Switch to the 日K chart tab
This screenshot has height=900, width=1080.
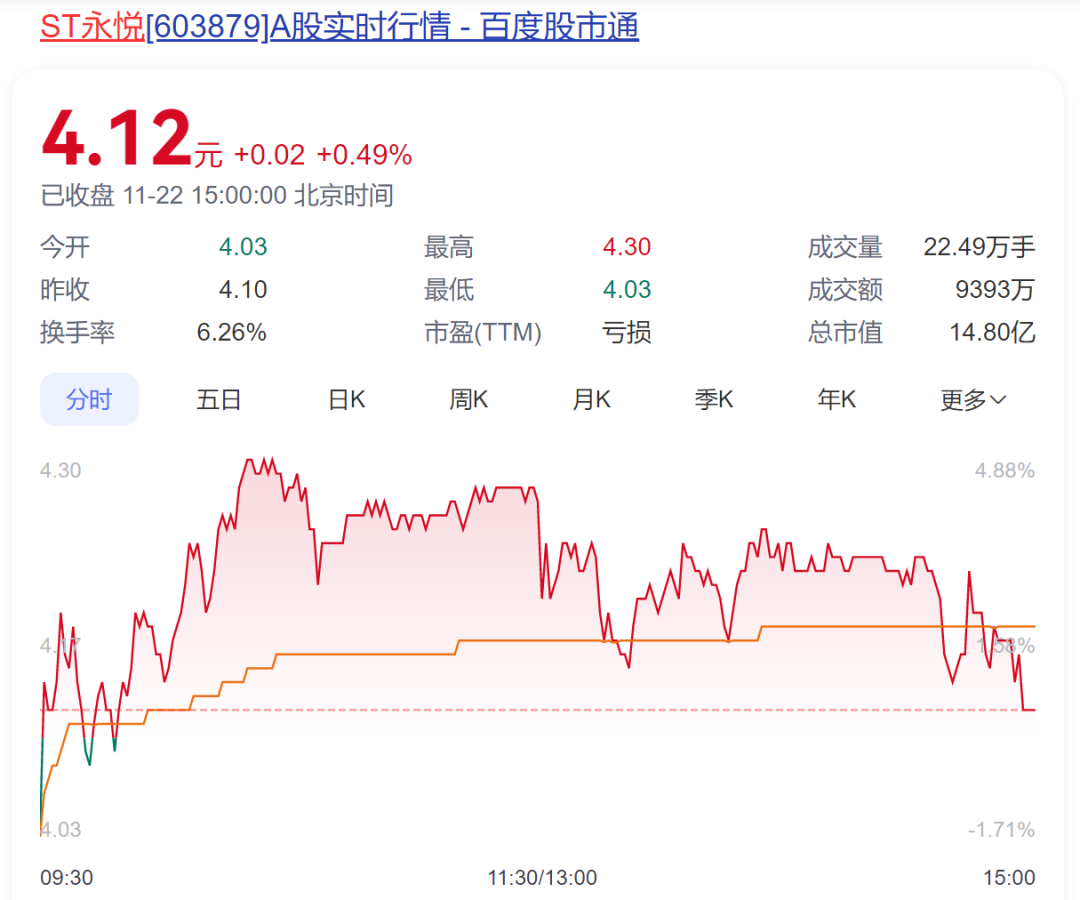(x=347, y=400)
